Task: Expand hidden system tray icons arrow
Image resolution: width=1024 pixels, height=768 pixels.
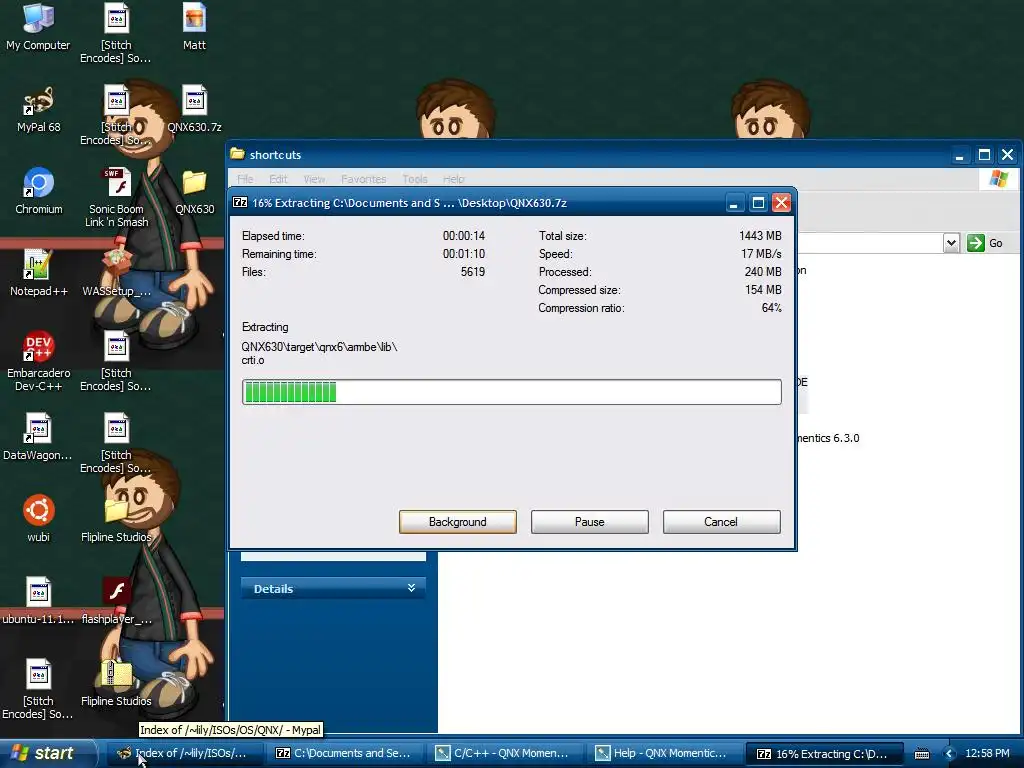Action: (x=949, y=754)
